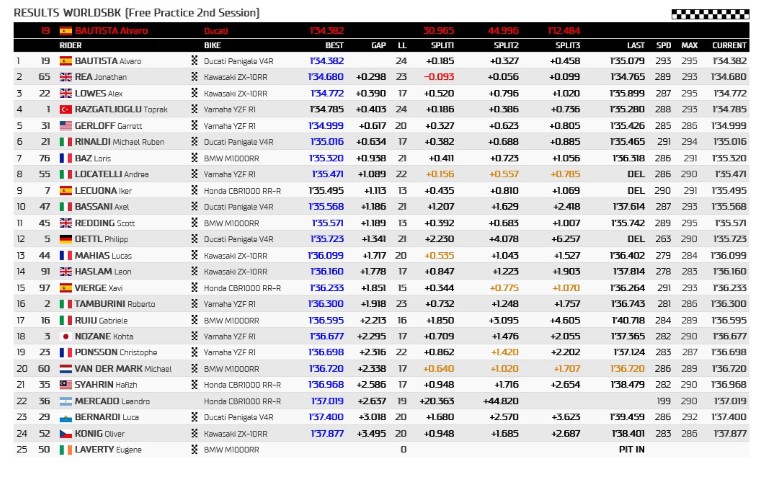
Task: Click the GAP column header
Action: coord(377,46)
